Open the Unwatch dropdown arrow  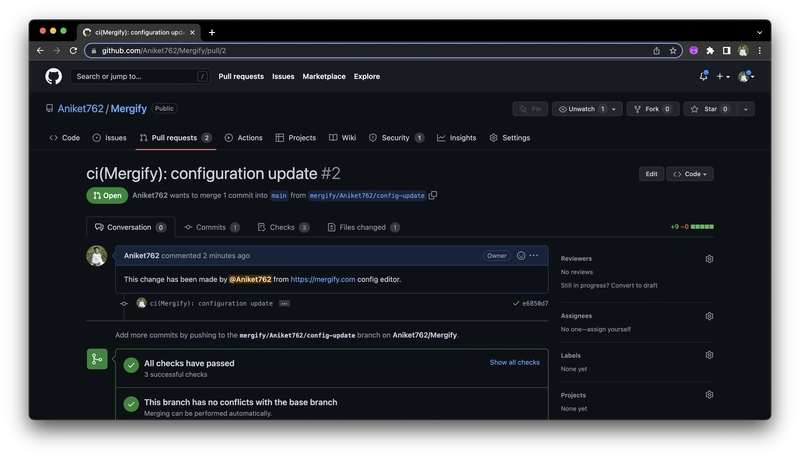click(614, 109)
